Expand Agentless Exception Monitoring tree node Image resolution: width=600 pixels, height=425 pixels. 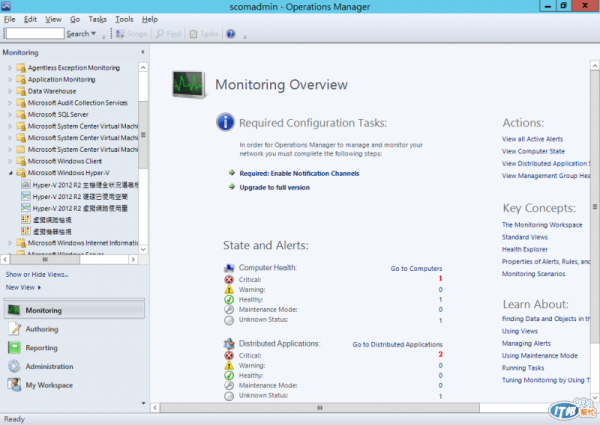click(10, 68)
